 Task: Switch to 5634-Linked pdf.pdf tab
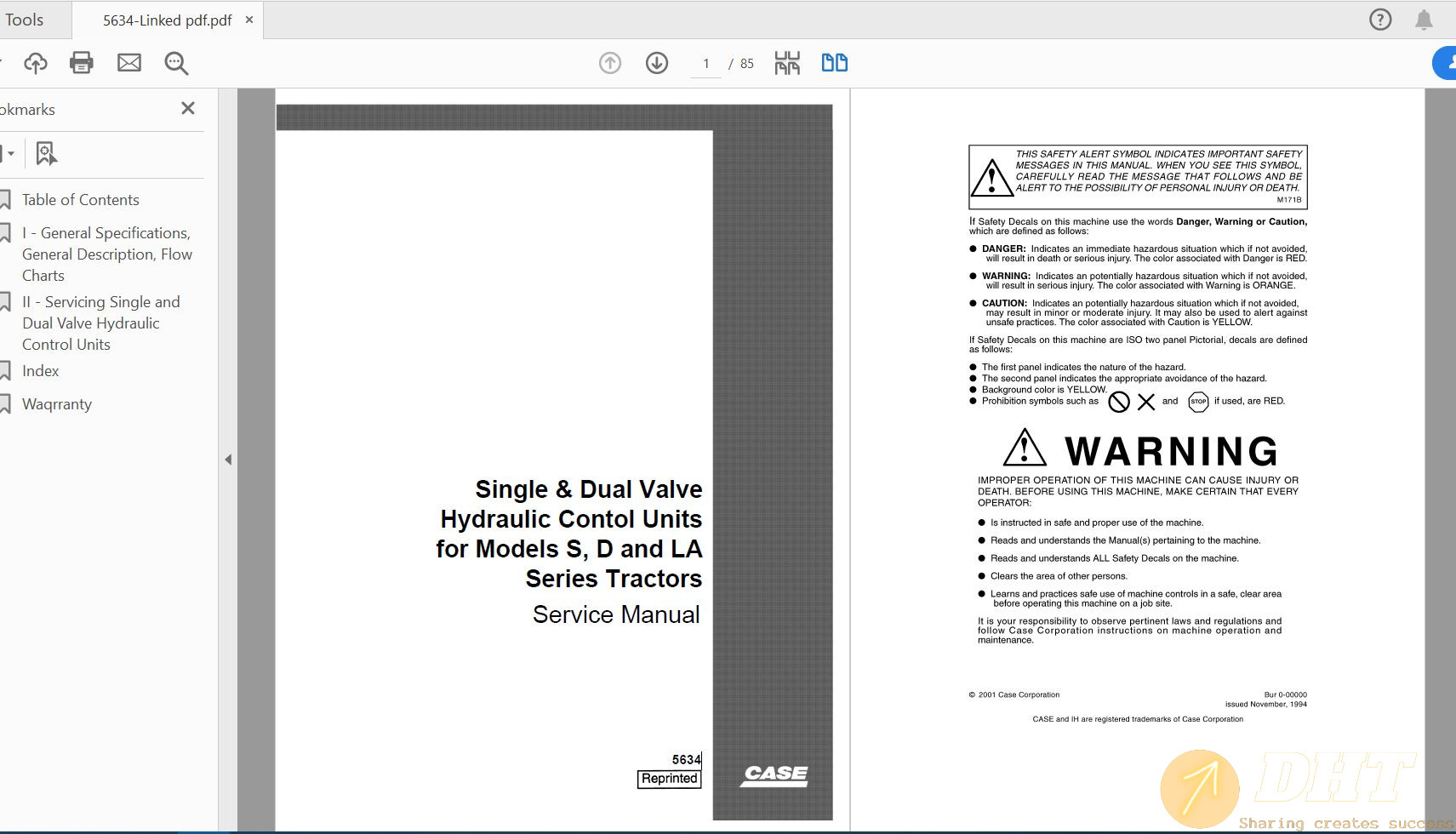(x=167, y=20)
